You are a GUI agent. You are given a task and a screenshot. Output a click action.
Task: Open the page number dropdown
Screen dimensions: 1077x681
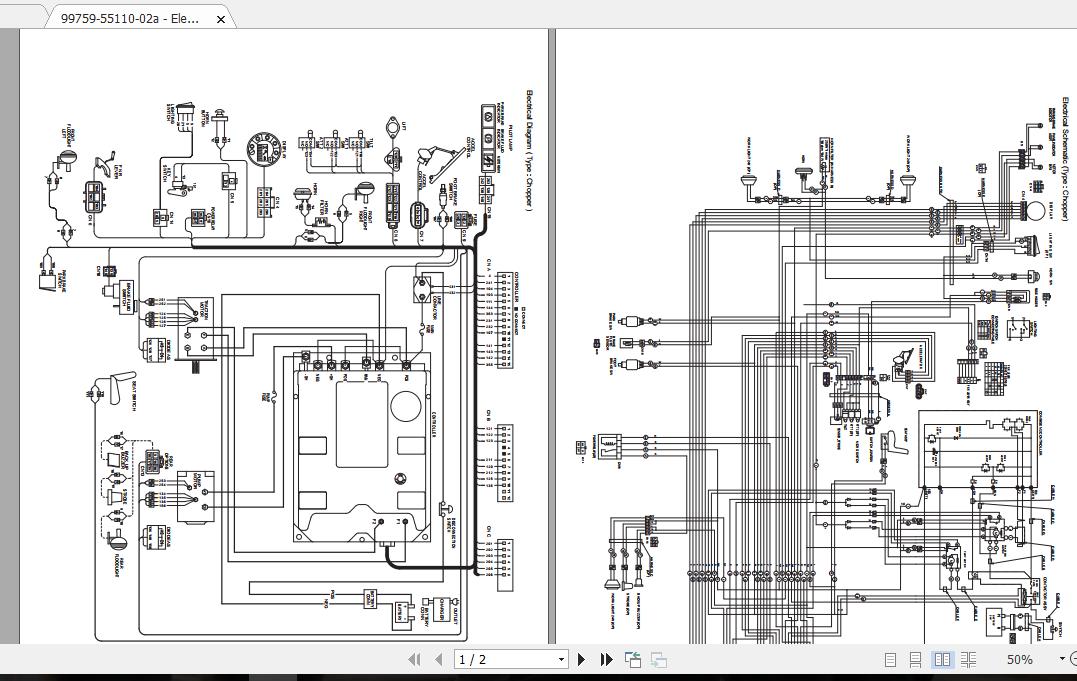tap(560, 660)
